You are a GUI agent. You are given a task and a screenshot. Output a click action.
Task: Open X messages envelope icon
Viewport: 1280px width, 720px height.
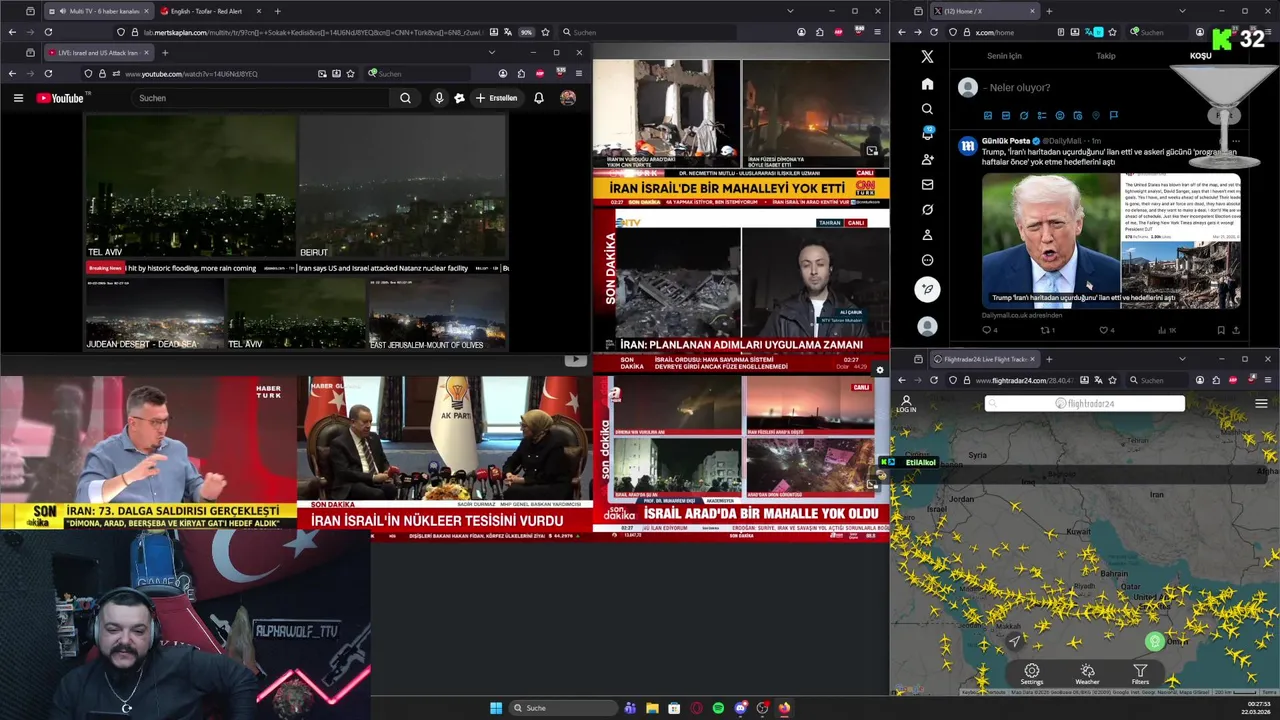coord(927,184)
